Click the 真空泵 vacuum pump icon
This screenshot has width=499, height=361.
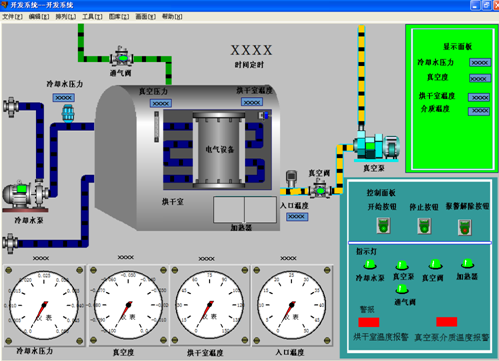coord(376,148)
